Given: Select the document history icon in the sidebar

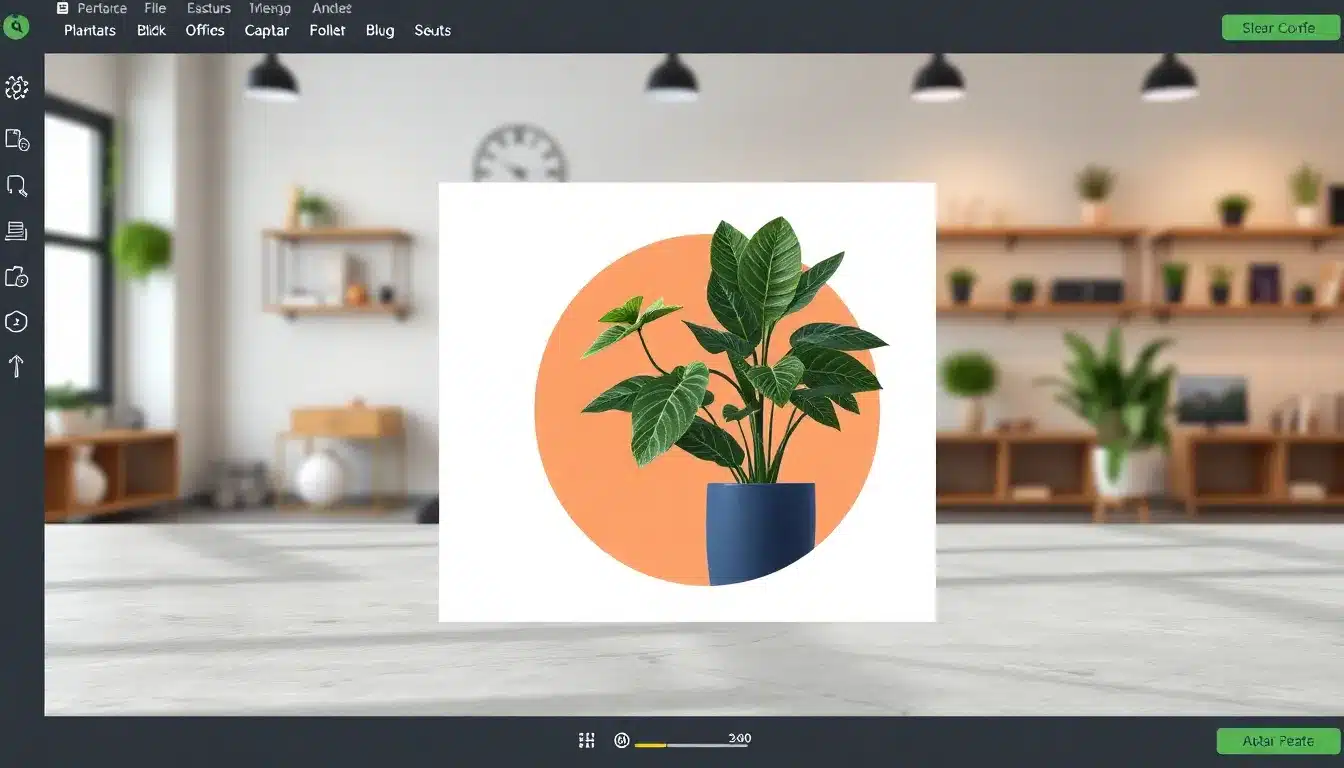Looking at the screenshot, I should click(17, 140).
